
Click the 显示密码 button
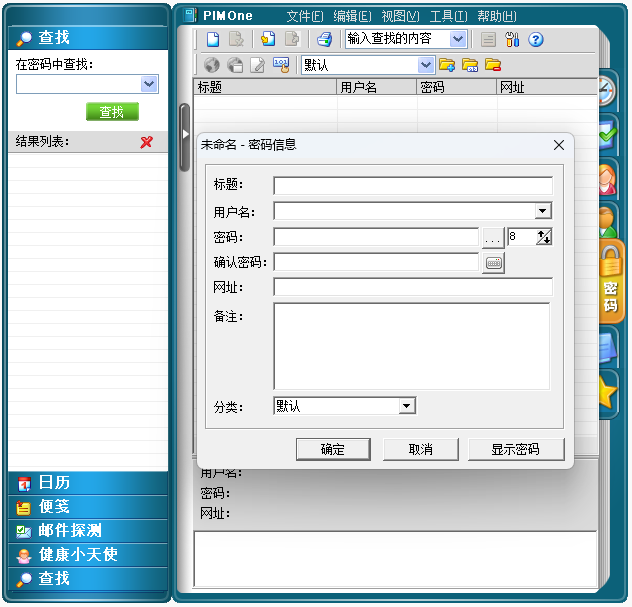516,449
